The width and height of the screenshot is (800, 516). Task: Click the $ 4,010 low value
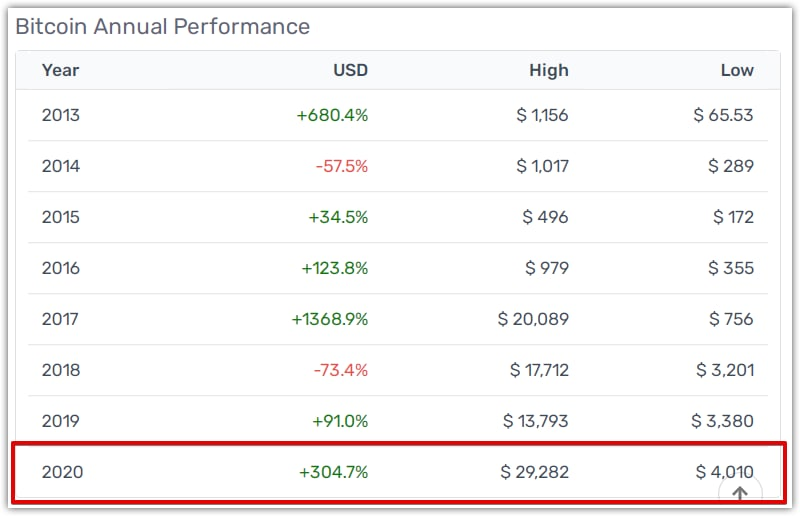tap(724, 472)
